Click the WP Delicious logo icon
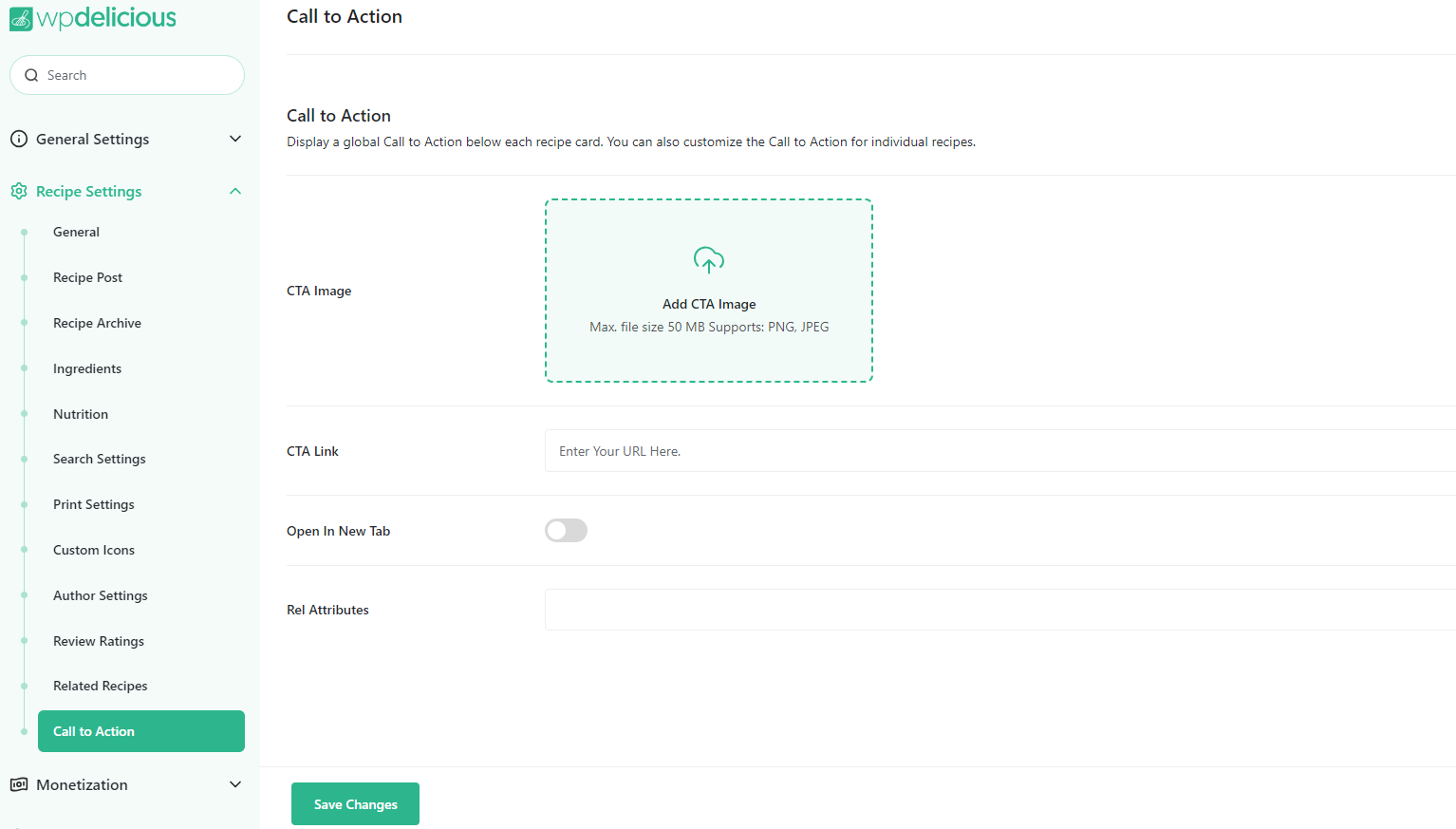Viewport: 1456px width, 829px height. point(21,19)
